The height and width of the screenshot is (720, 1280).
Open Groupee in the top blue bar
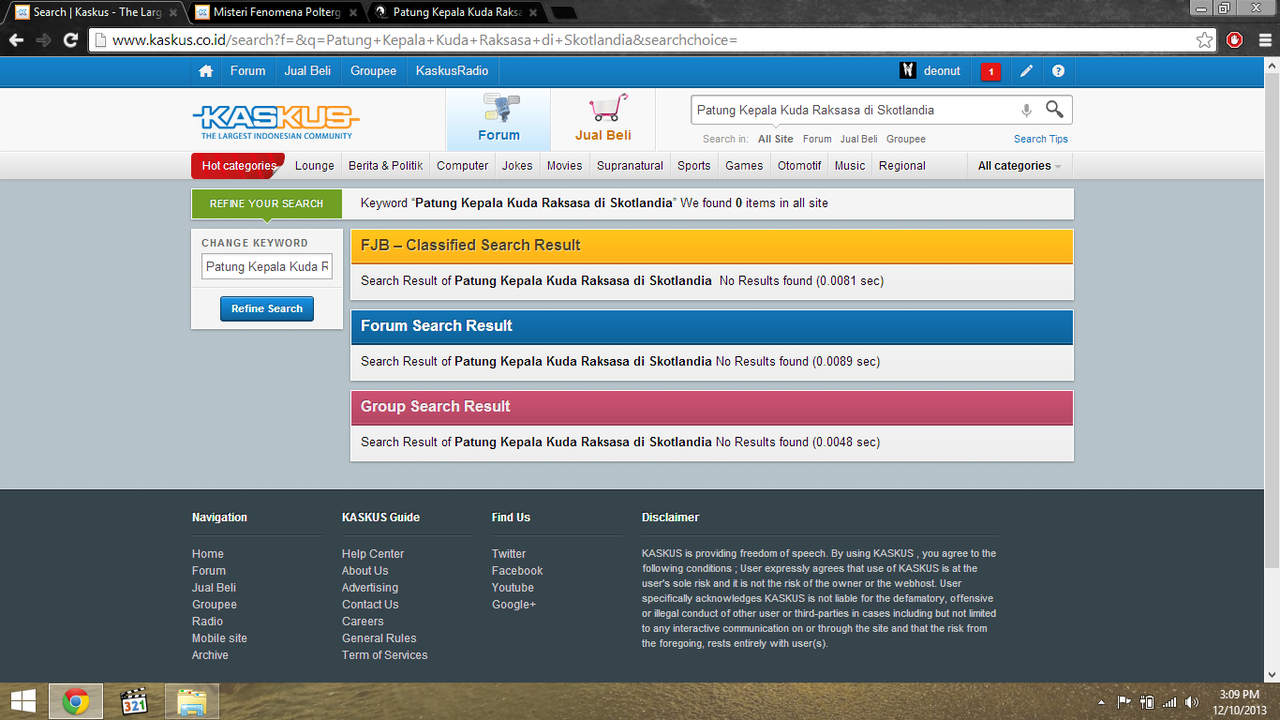pos(373,71)
